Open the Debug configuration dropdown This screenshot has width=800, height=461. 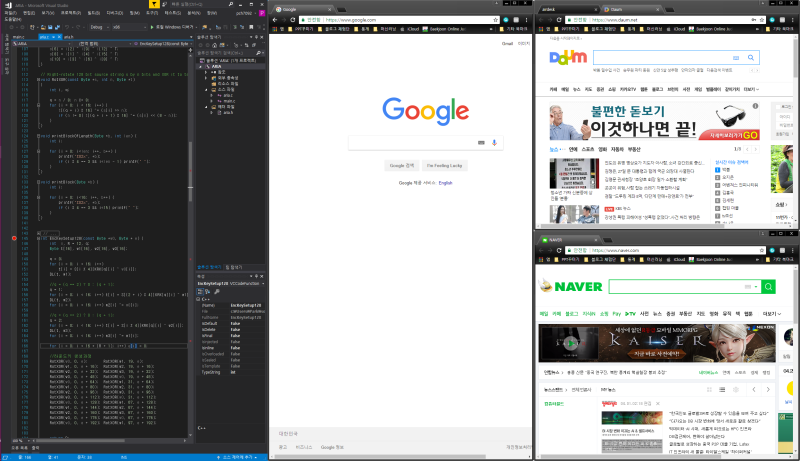click(x=99, y=27)
